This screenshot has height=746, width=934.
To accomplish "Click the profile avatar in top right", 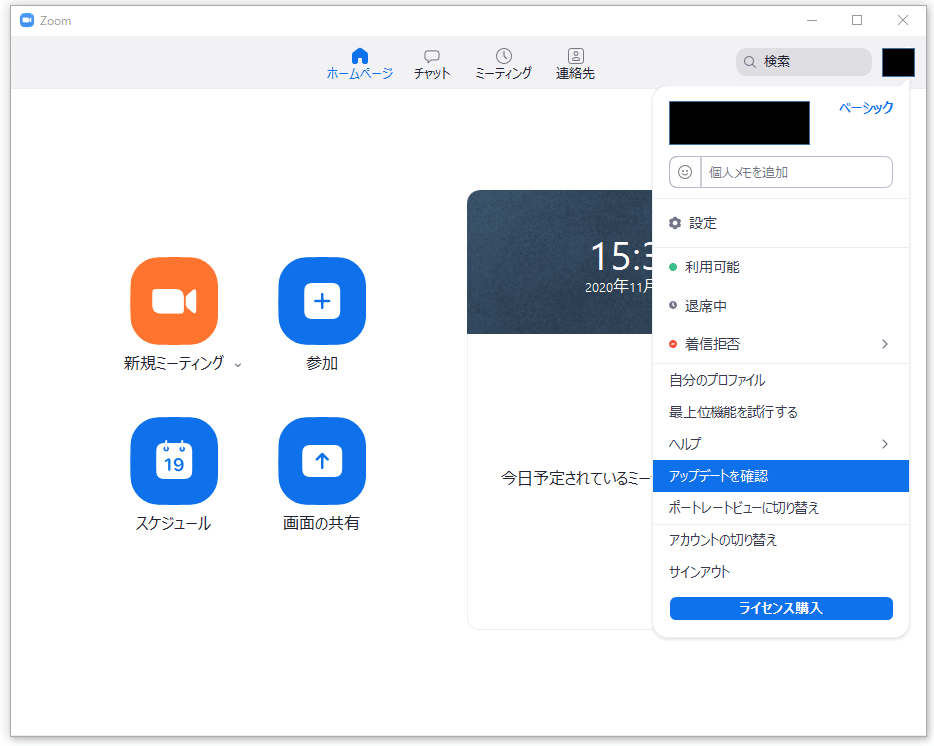I will pyautogui.click(x=898, y=63).
